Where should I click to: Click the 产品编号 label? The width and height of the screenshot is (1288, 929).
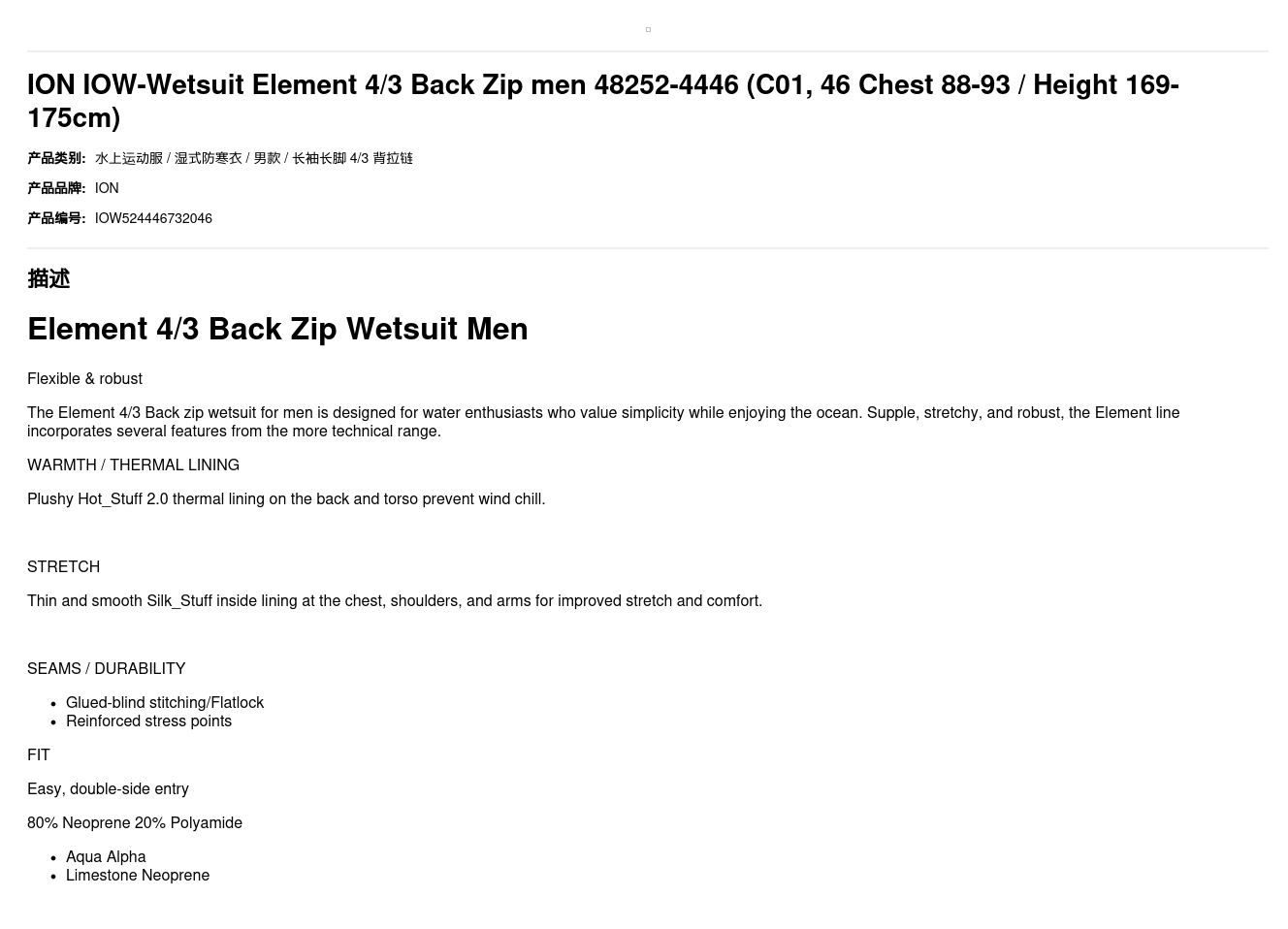(x=56, y=218)
